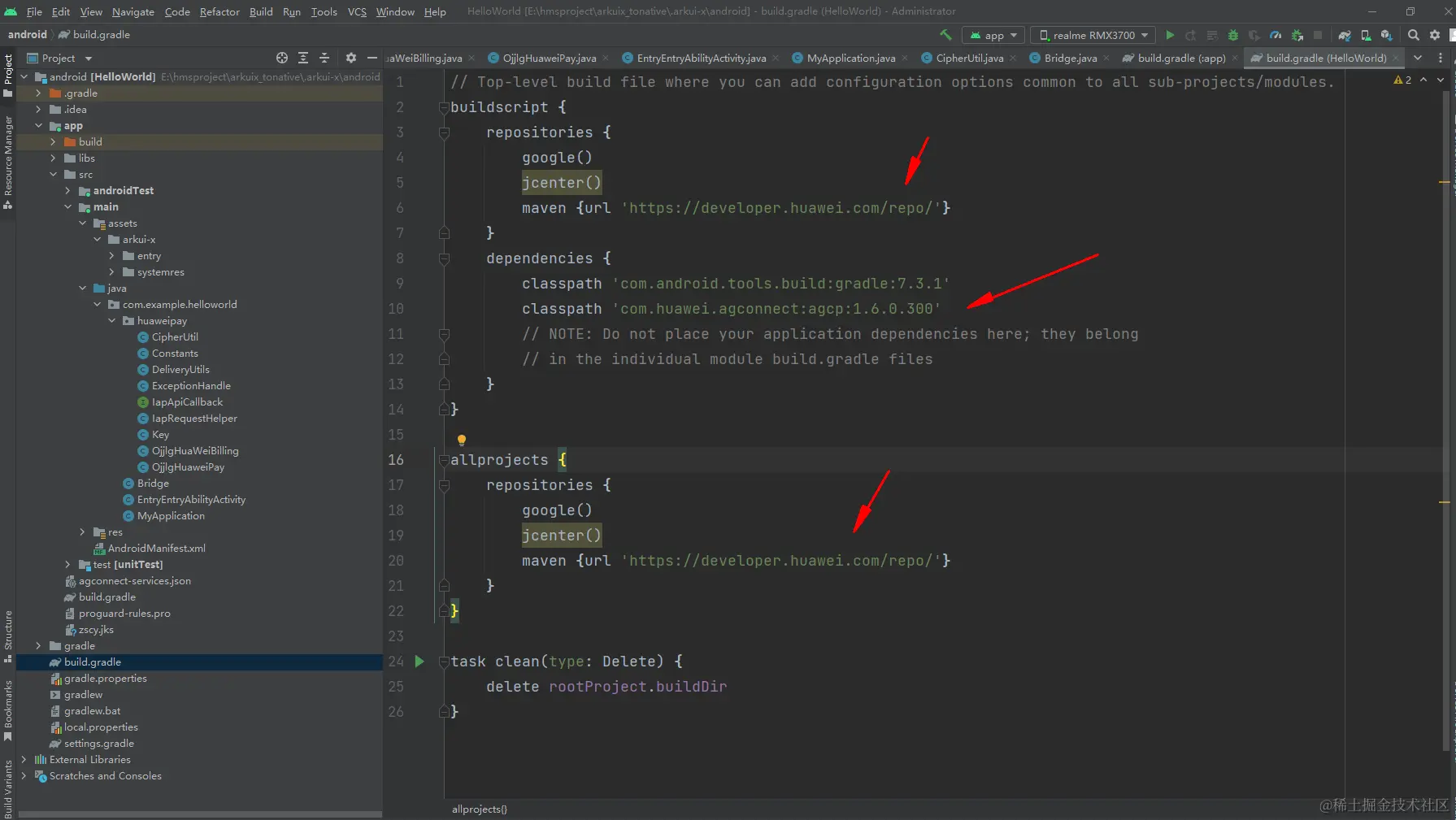Click Expand All in Project panel
The image size is (1456, 820).
[x=303, y=58]
